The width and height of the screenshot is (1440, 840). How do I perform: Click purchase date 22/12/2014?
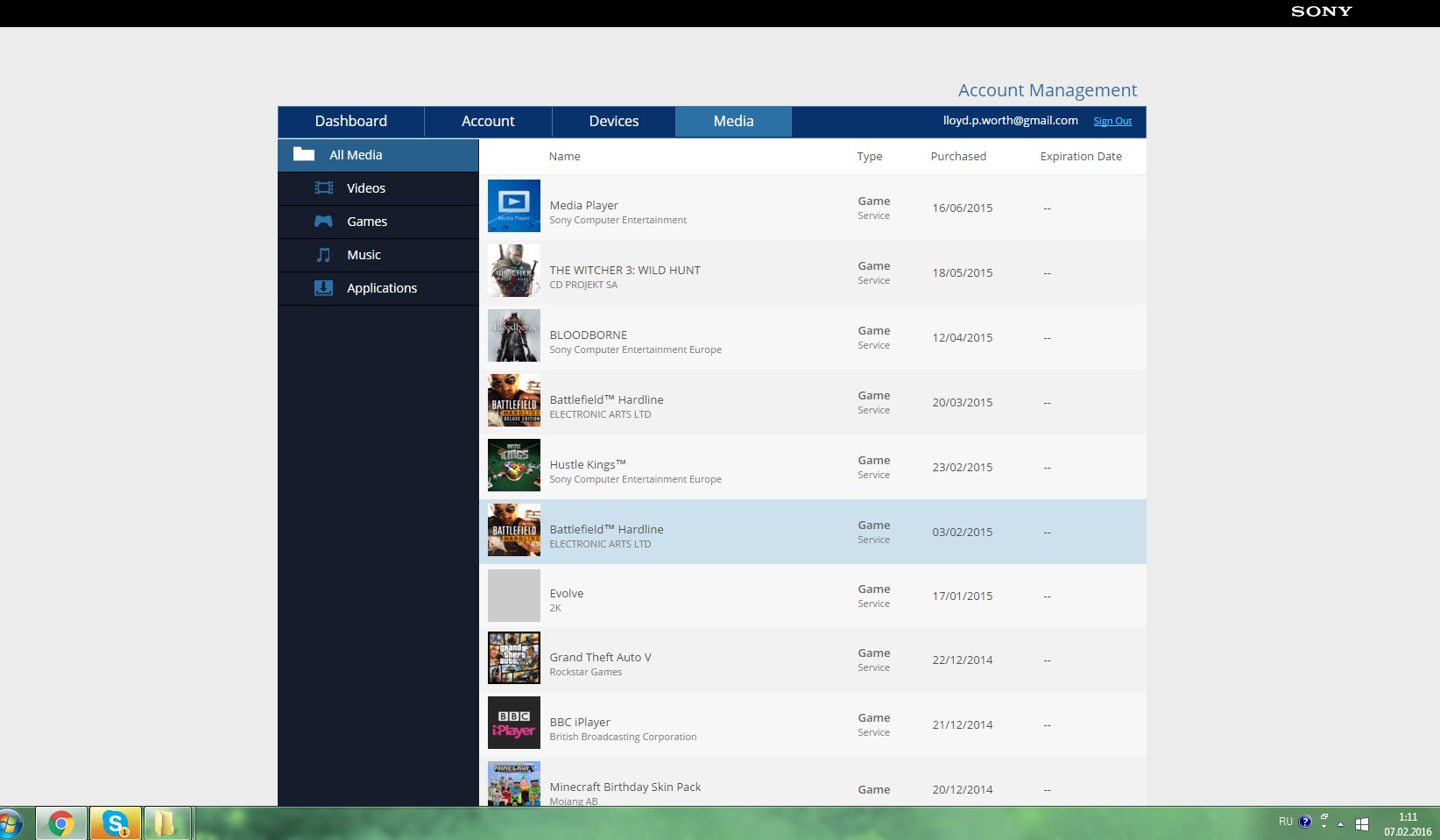[963, 660]
